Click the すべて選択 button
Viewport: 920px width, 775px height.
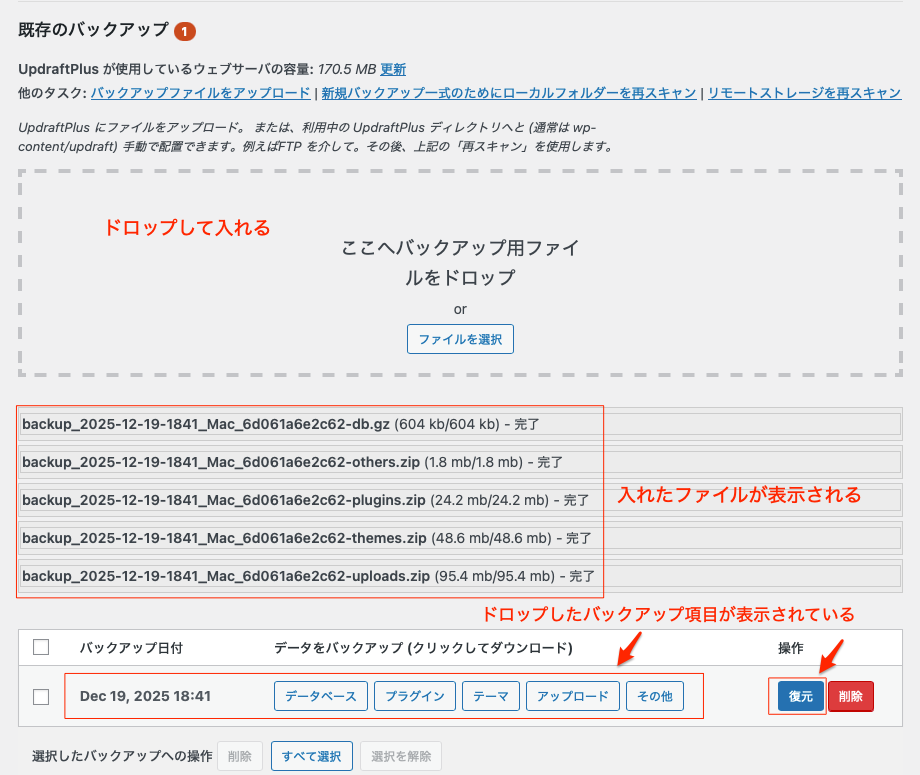click(311, 756)
